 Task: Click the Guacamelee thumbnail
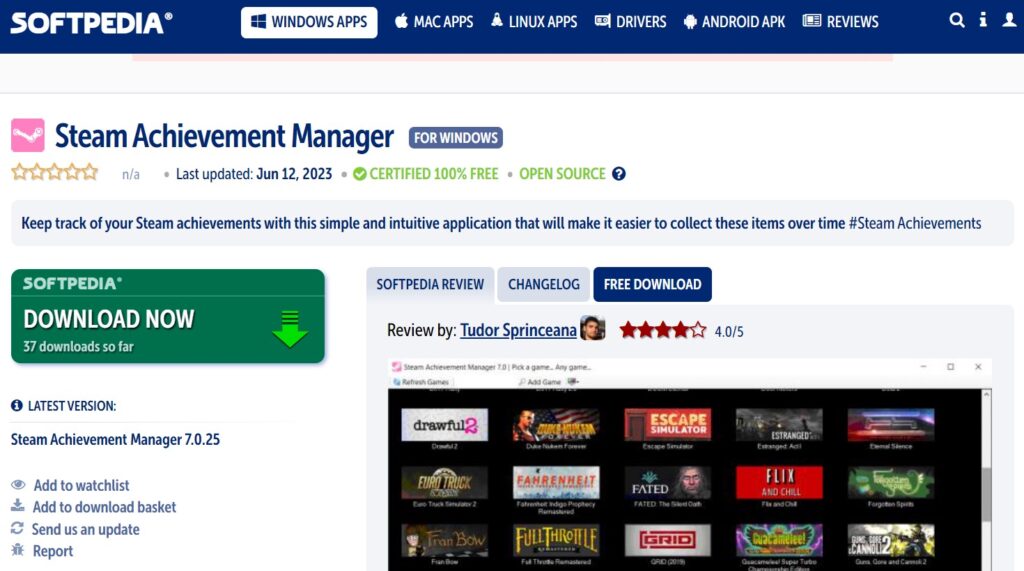pos(779,540)
